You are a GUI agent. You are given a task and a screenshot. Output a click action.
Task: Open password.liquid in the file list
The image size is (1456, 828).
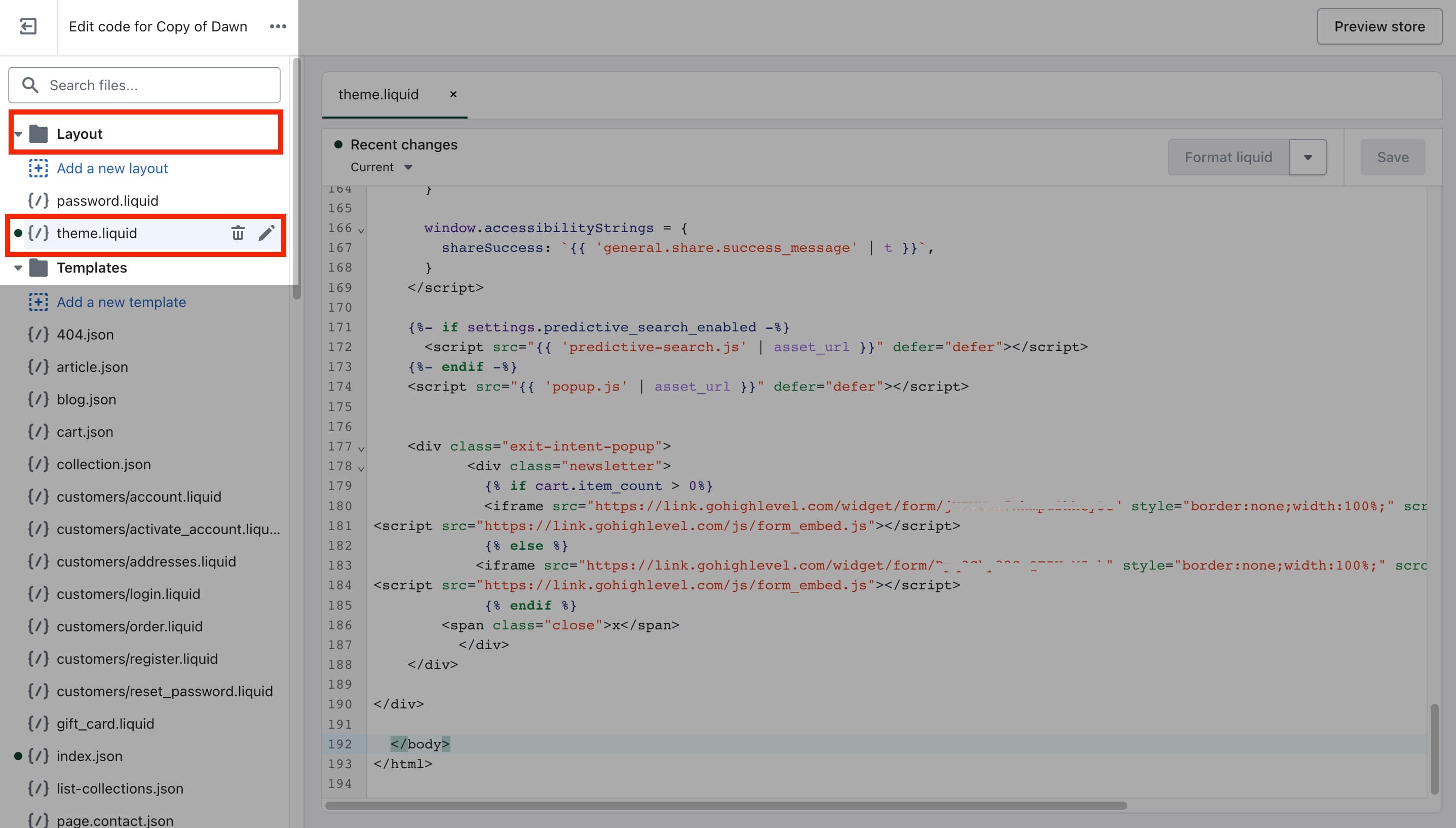pos(107,201)
